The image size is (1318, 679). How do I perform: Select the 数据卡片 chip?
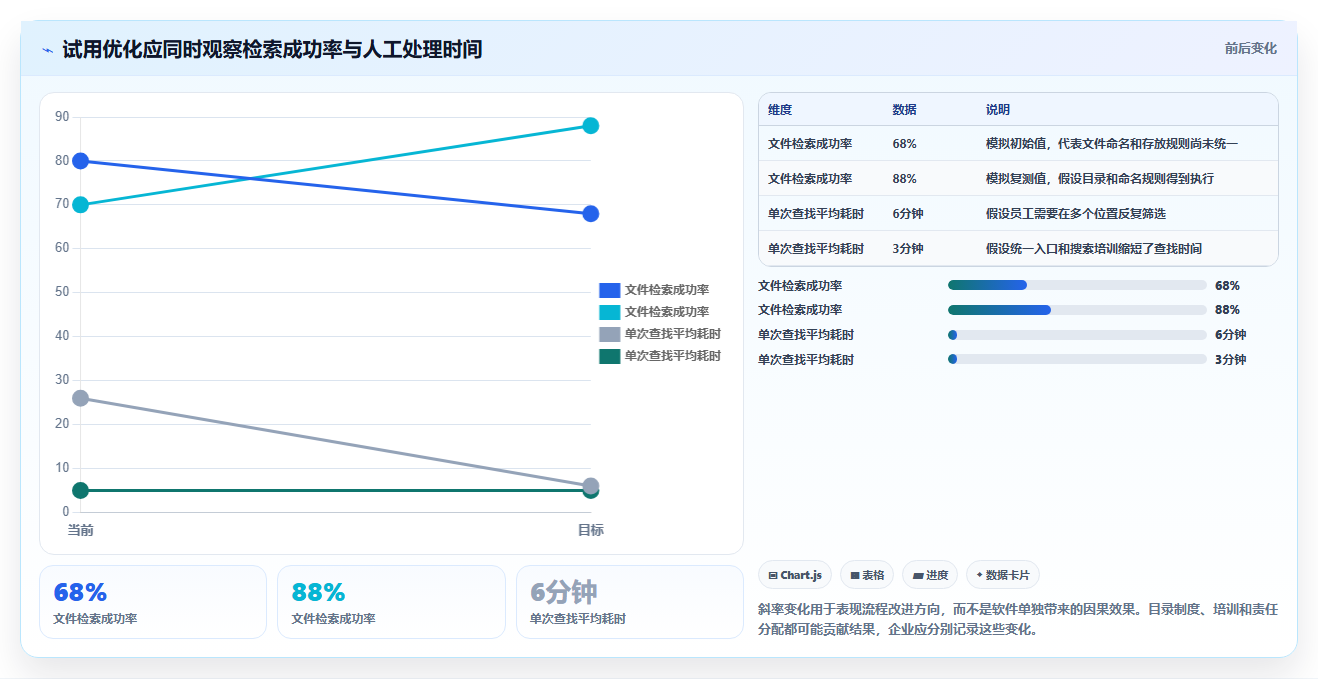pos(1003,575)
